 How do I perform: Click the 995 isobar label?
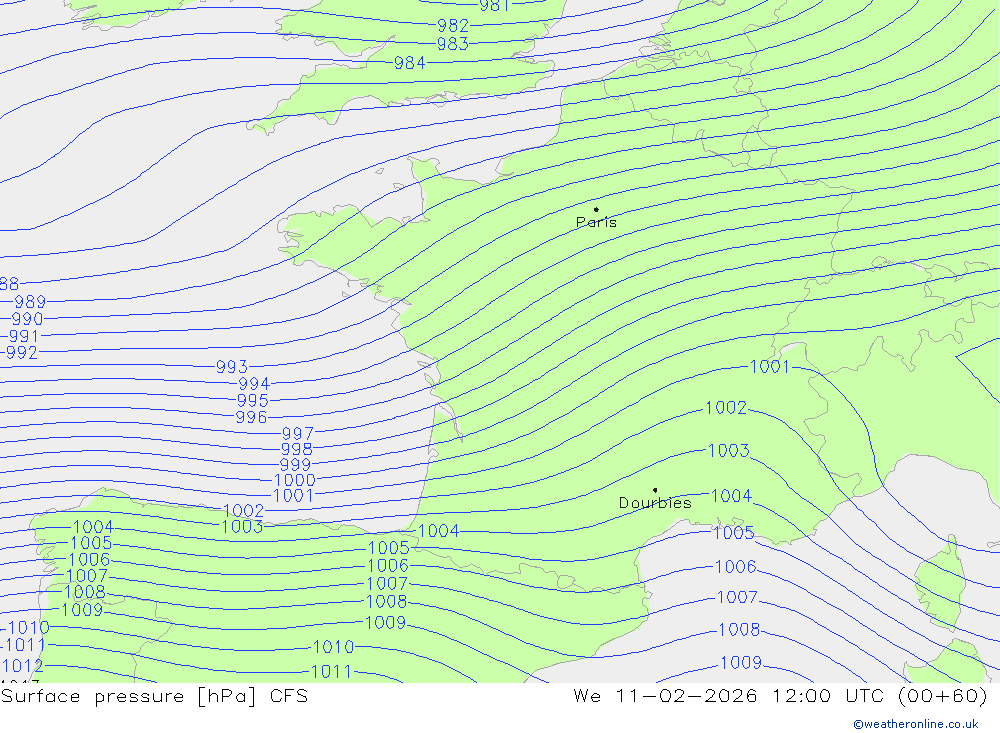[253, 401]
